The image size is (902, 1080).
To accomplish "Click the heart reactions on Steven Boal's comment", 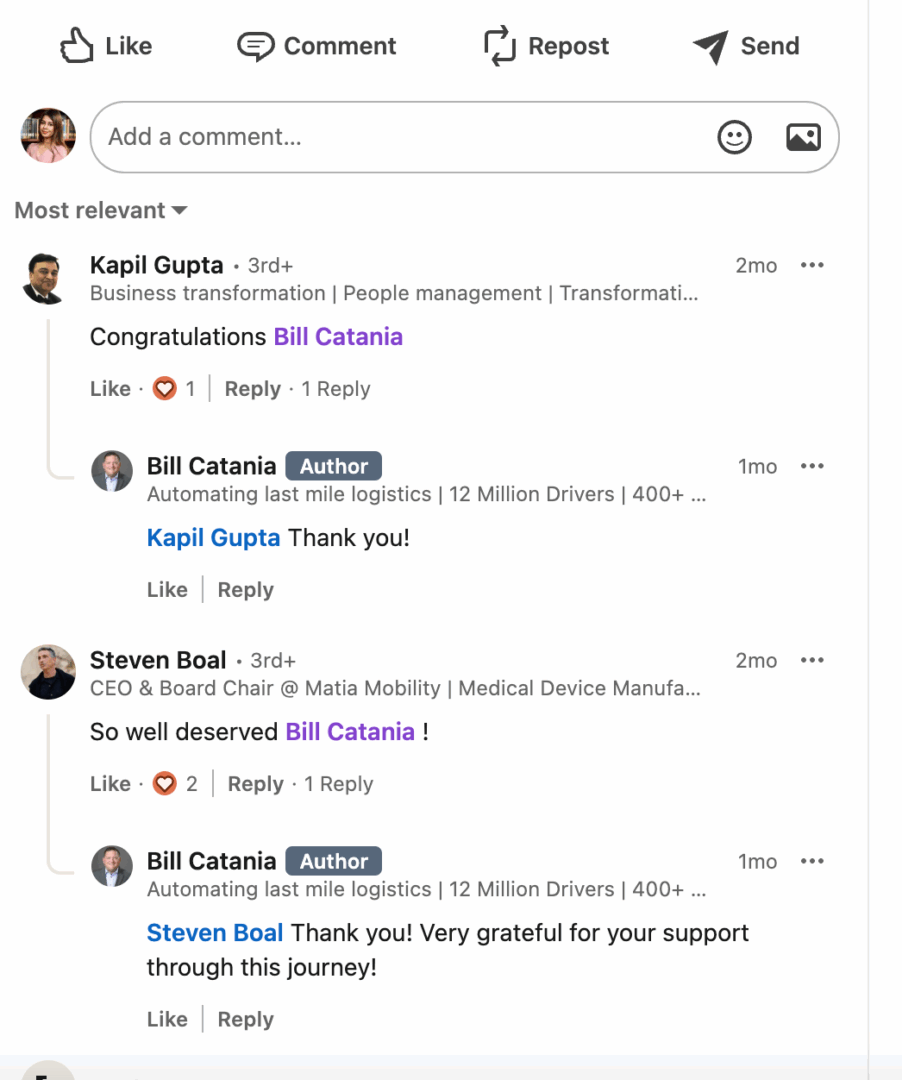I will pos(164,784).
